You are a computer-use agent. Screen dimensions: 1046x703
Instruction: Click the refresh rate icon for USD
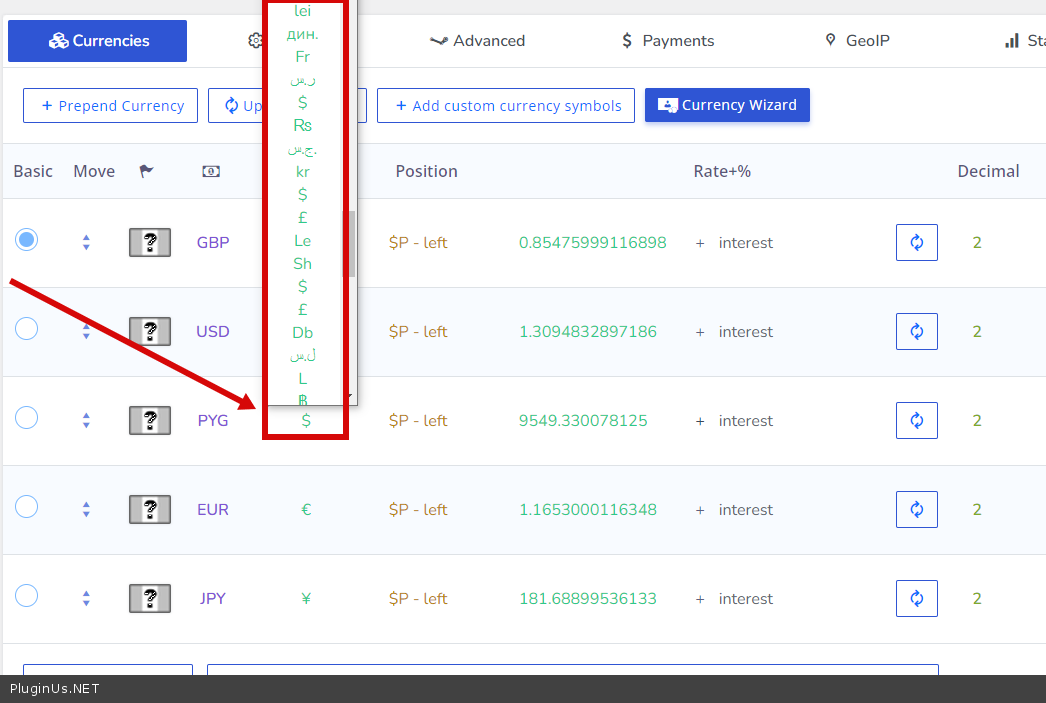click(x=916, y=331)
